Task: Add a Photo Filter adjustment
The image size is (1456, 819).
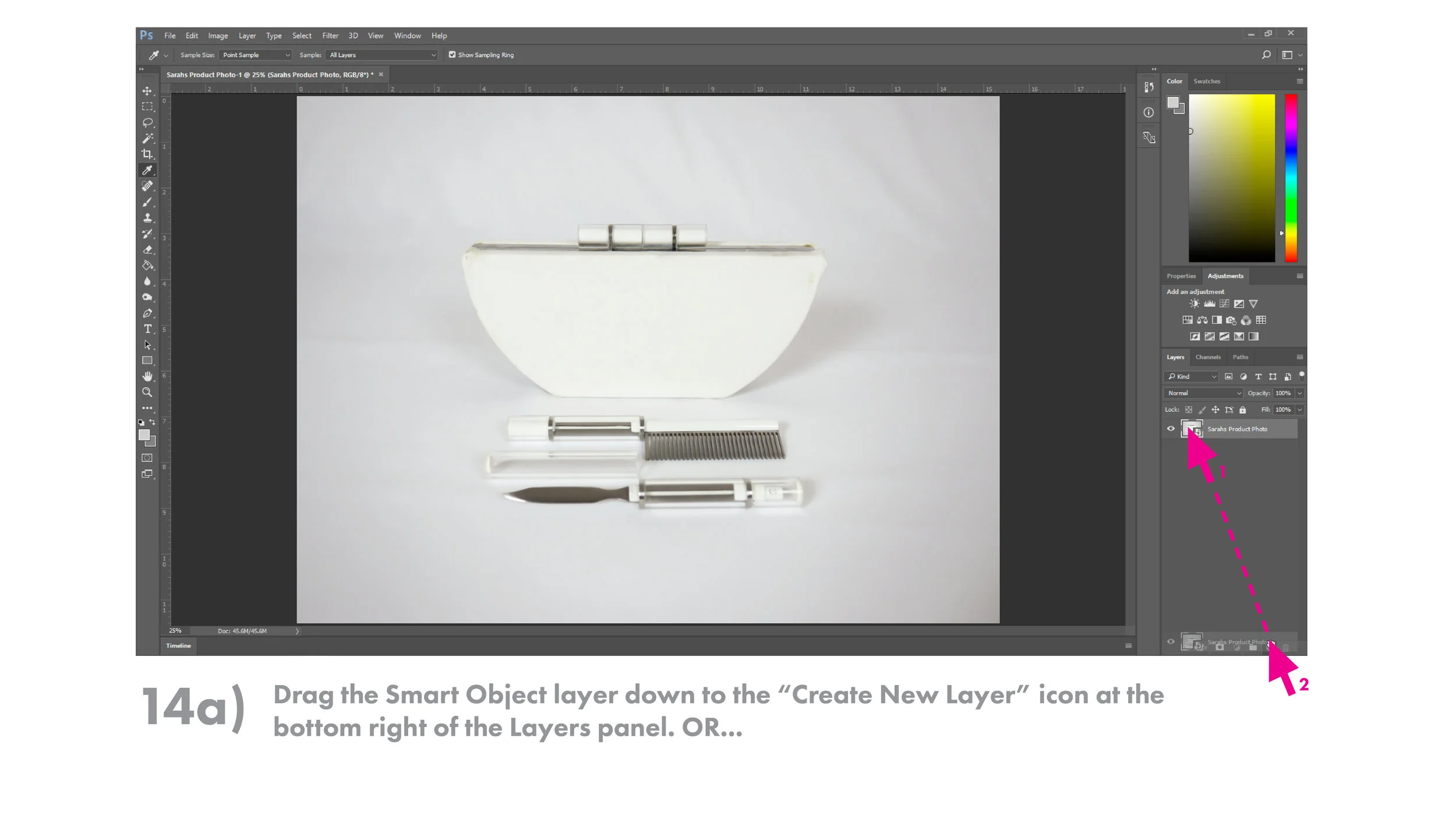Action: 1231,320
